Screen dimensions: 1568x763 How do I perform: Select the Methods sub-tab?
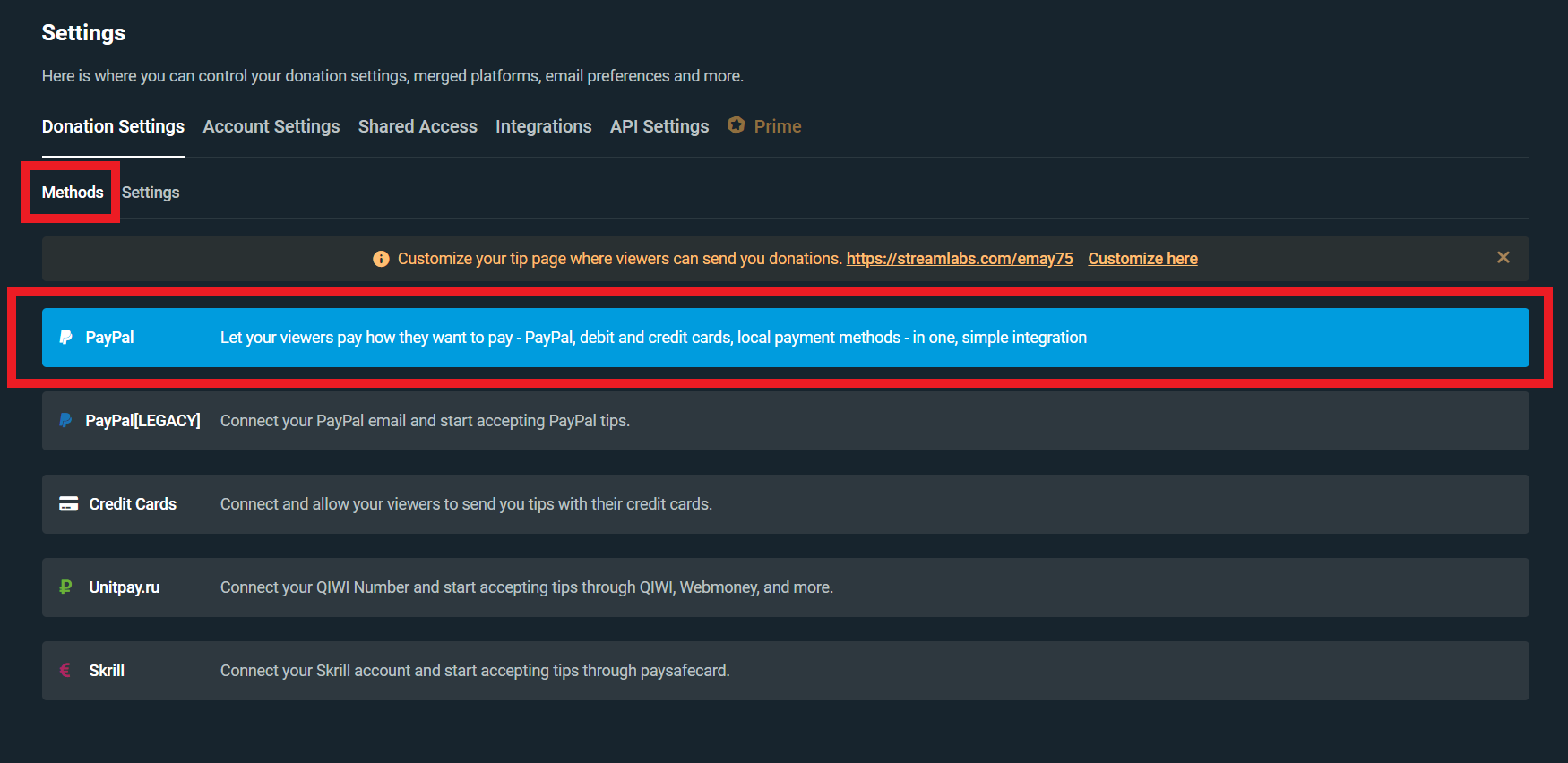[x=73, y=193]
